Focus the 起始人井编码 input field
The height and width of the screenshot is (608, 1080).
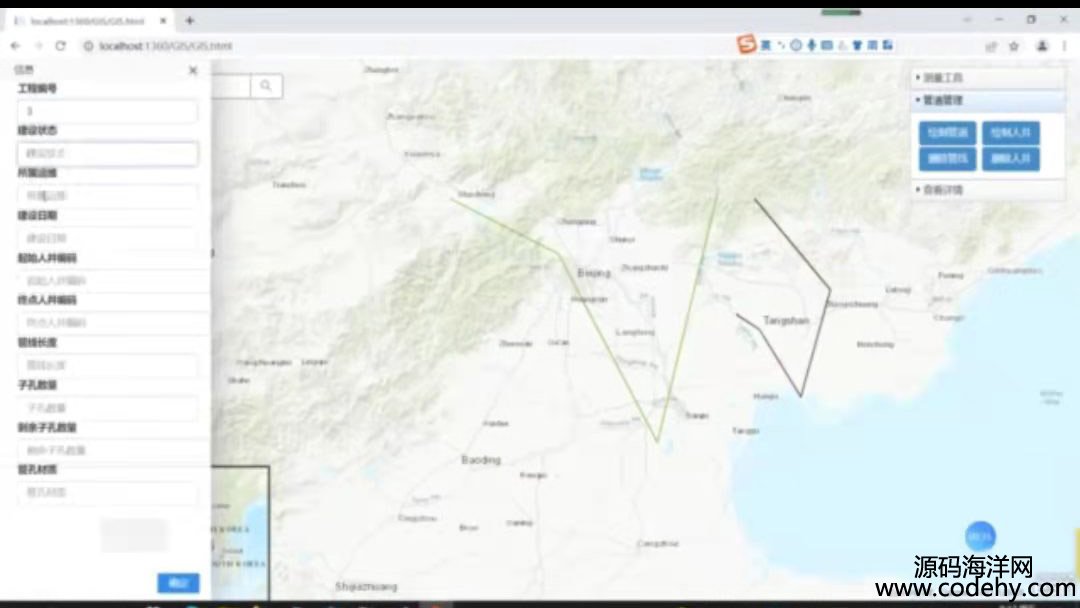[x=112, y=281]
